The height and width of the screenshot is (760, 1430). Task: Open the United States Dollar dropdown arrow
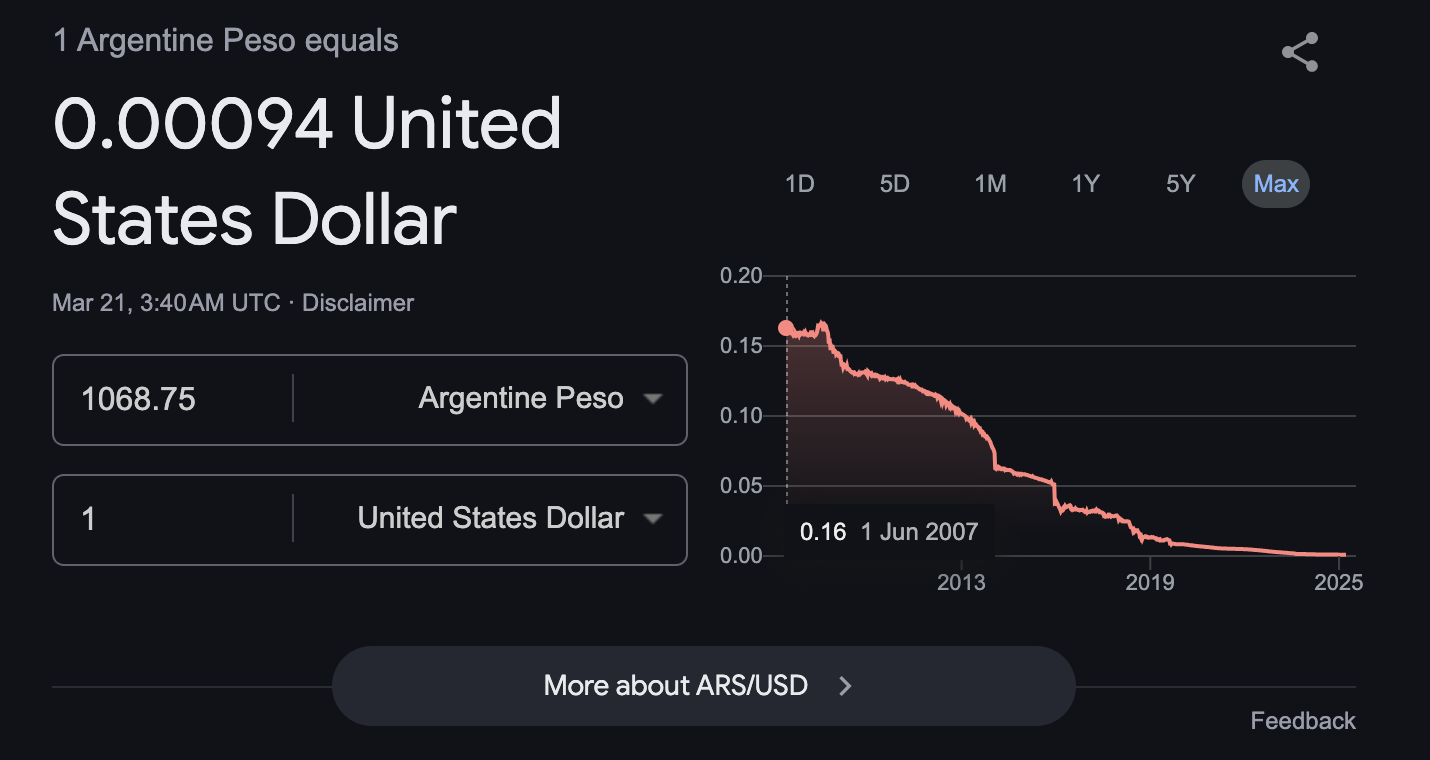coord(653,519)
